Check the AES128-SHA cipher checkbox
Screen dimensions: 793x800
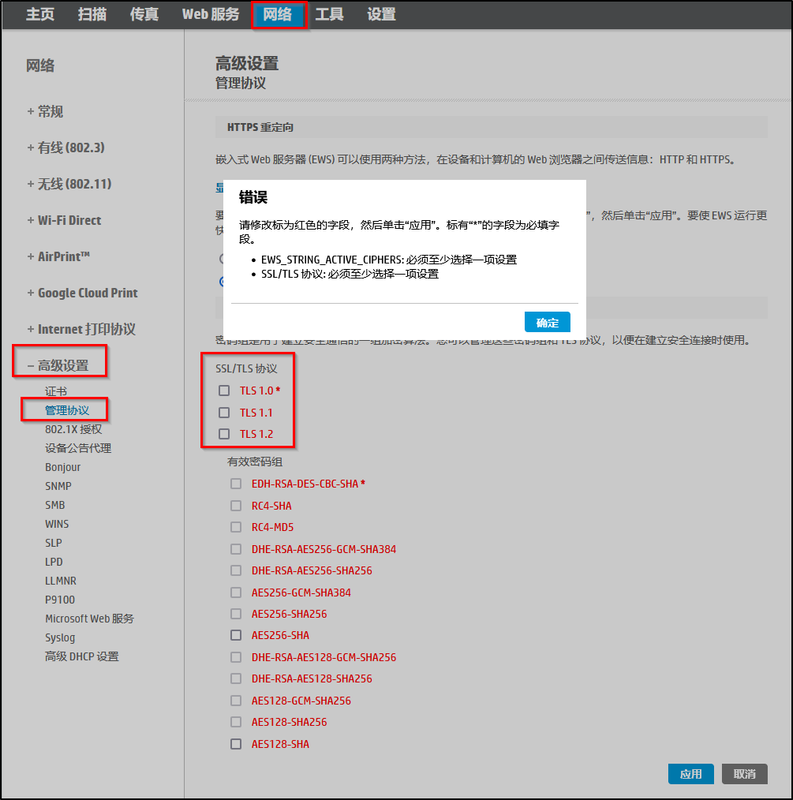236,744
